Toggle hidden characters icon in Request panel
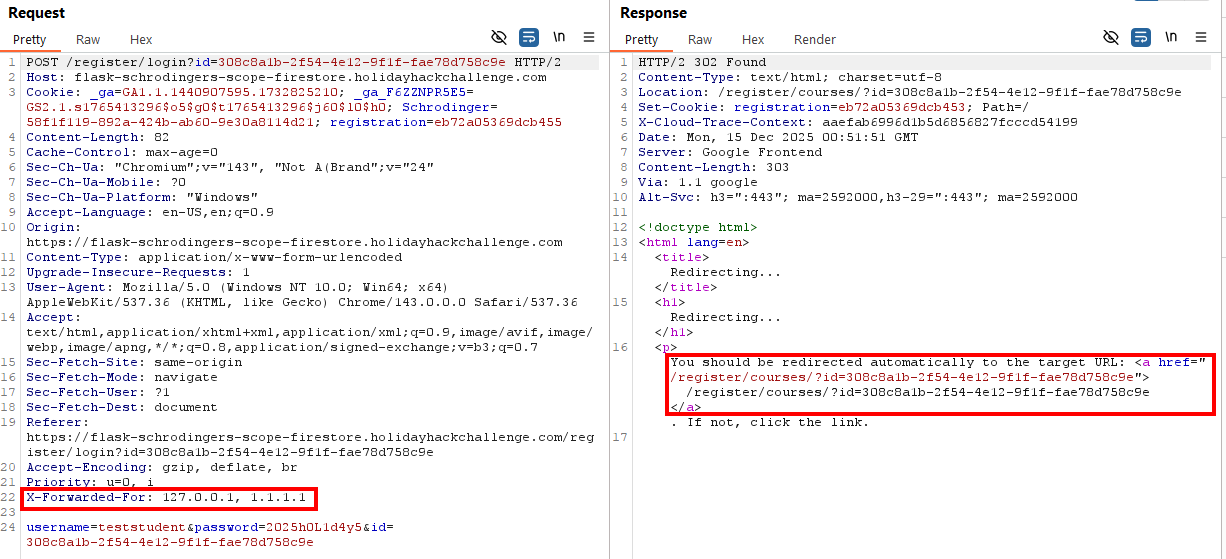Viewport: 1226px width, 559px height. [x=499, y=38]
